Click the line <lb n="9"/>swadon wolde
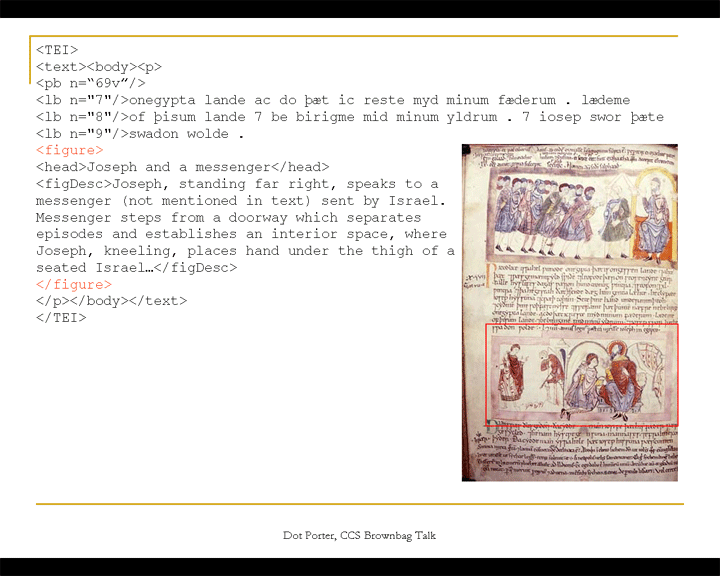Image resolution: width=720 pixels, height=576 pixels. tap(140, 134)
